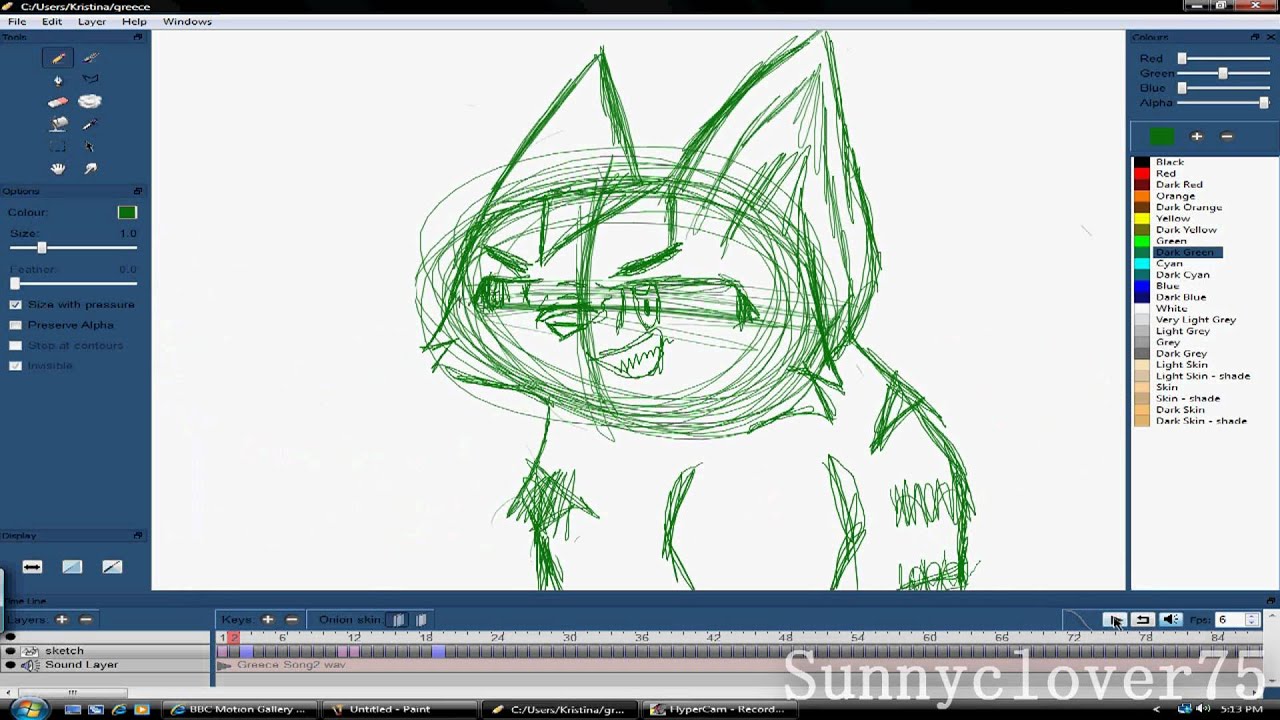1280x720 pixels.
Task: Toggle the thin lines display icon
Action: point(112,567)
